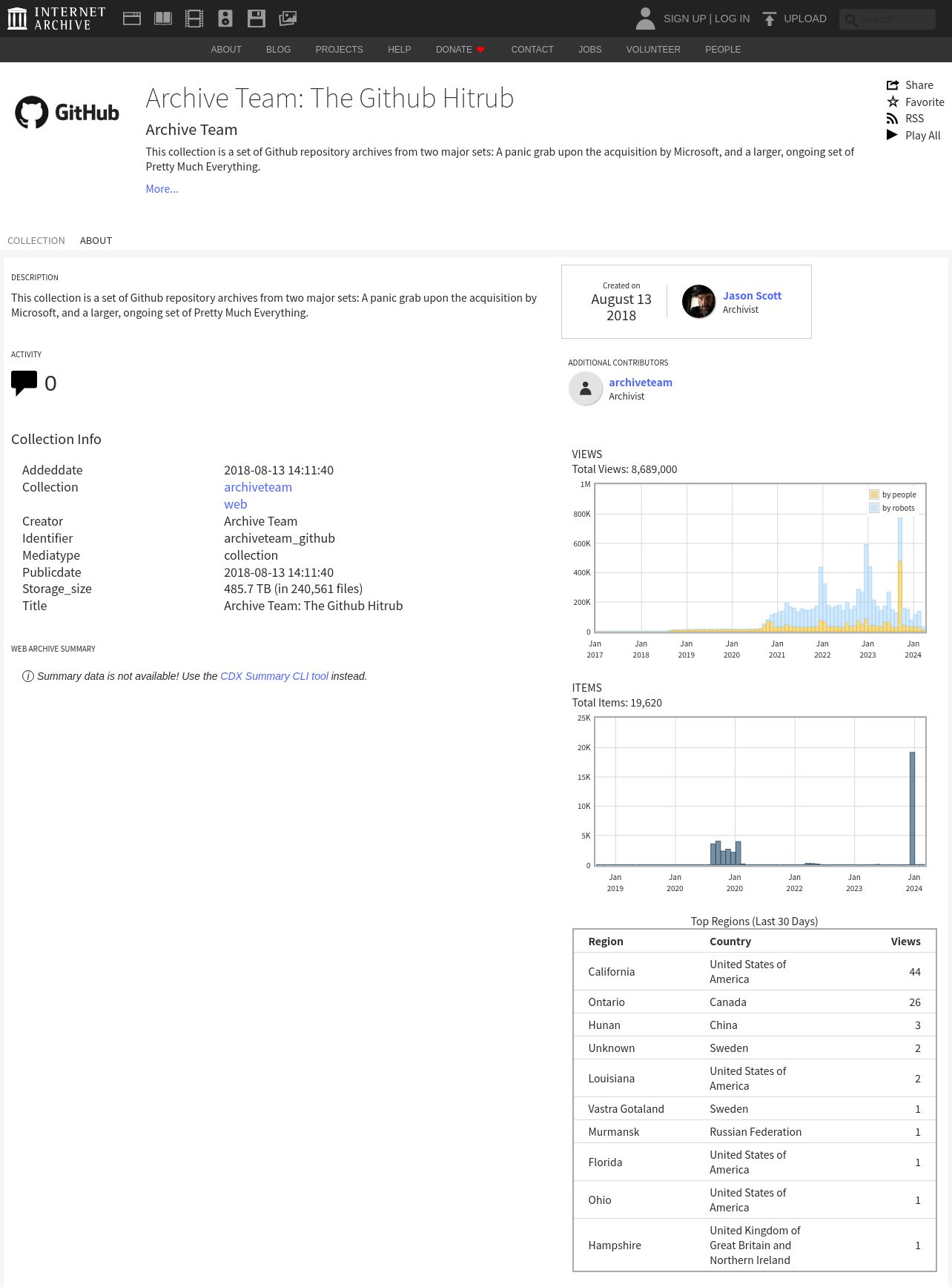The height and width of the screenshot is (1287, 952).
Task: Click the red heart beside Donate
Action: tap(480, 50)
